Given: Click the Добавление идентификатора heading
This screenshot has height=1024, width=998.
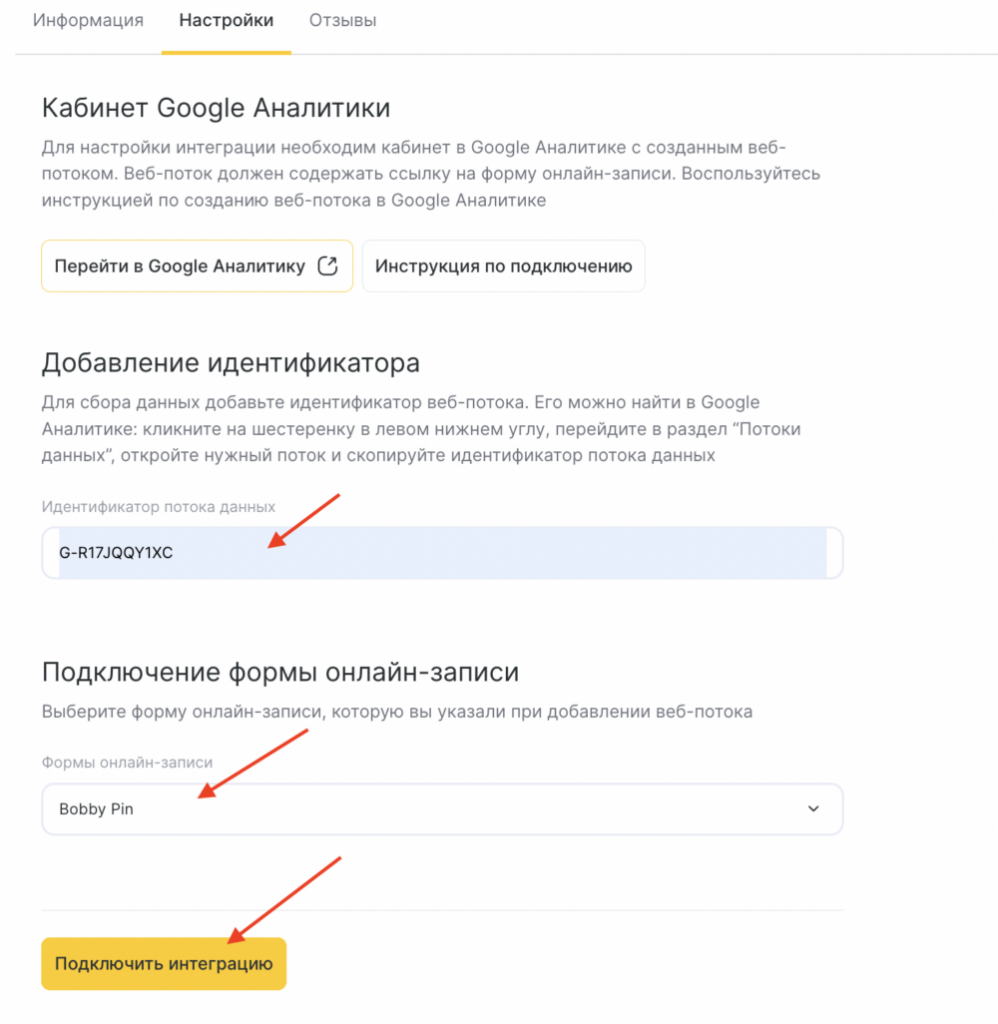Looking at the screenshot, I should [230, 362].
